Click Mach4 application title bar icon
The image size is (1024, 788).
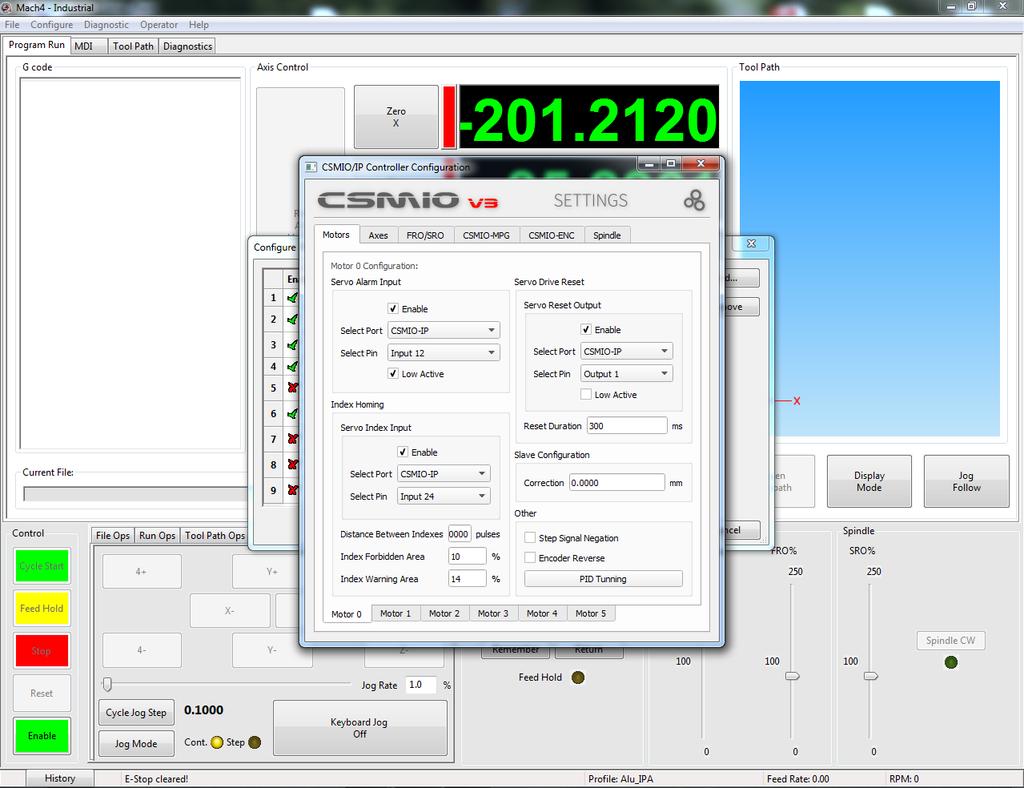coord(7,7)
